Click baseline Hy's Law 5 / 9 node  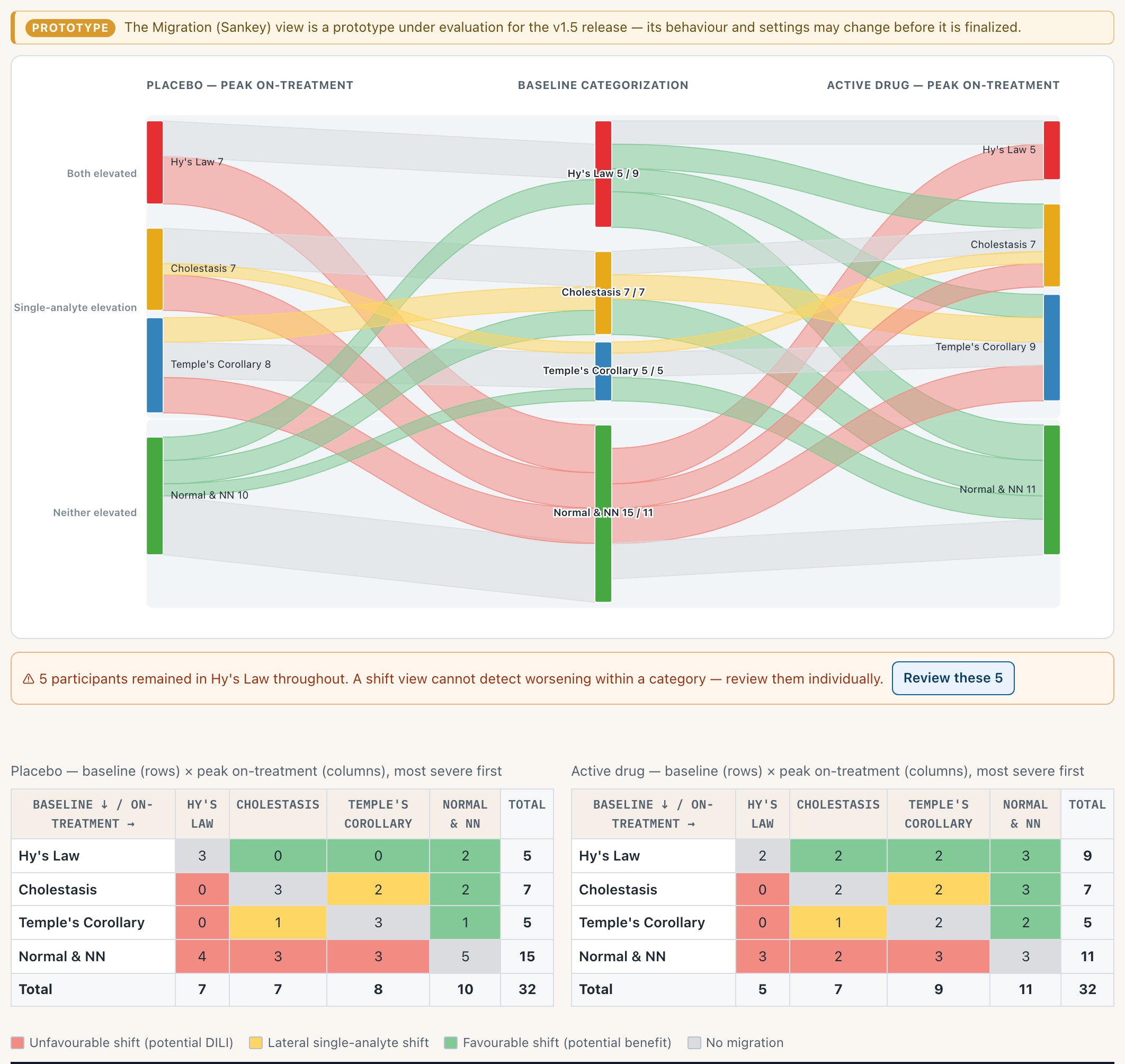[x=603, y=174]
